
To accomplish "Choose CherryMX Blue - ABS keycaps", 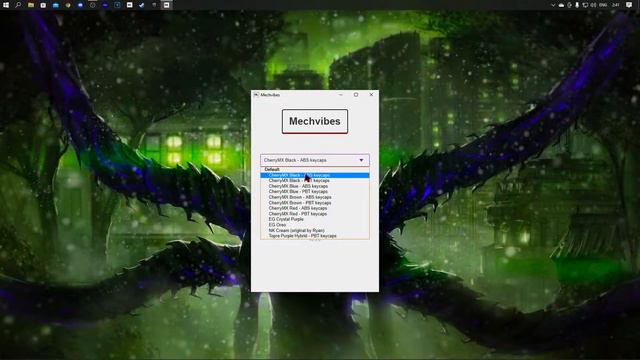I will [x=315, y=186].
